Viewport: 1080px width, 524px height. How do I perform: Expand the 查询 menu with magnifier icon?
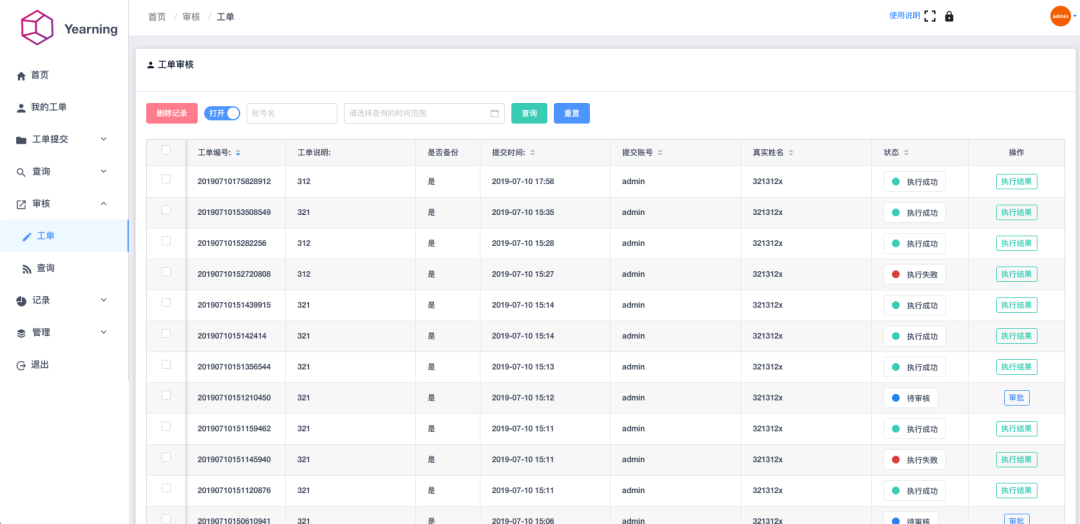pos(64,171)
